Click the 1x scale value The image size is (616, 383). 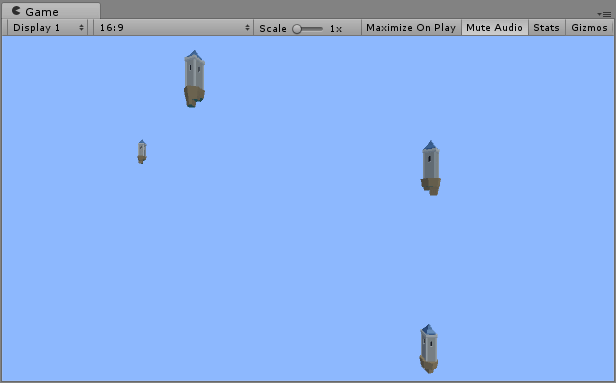coord(336,29)
